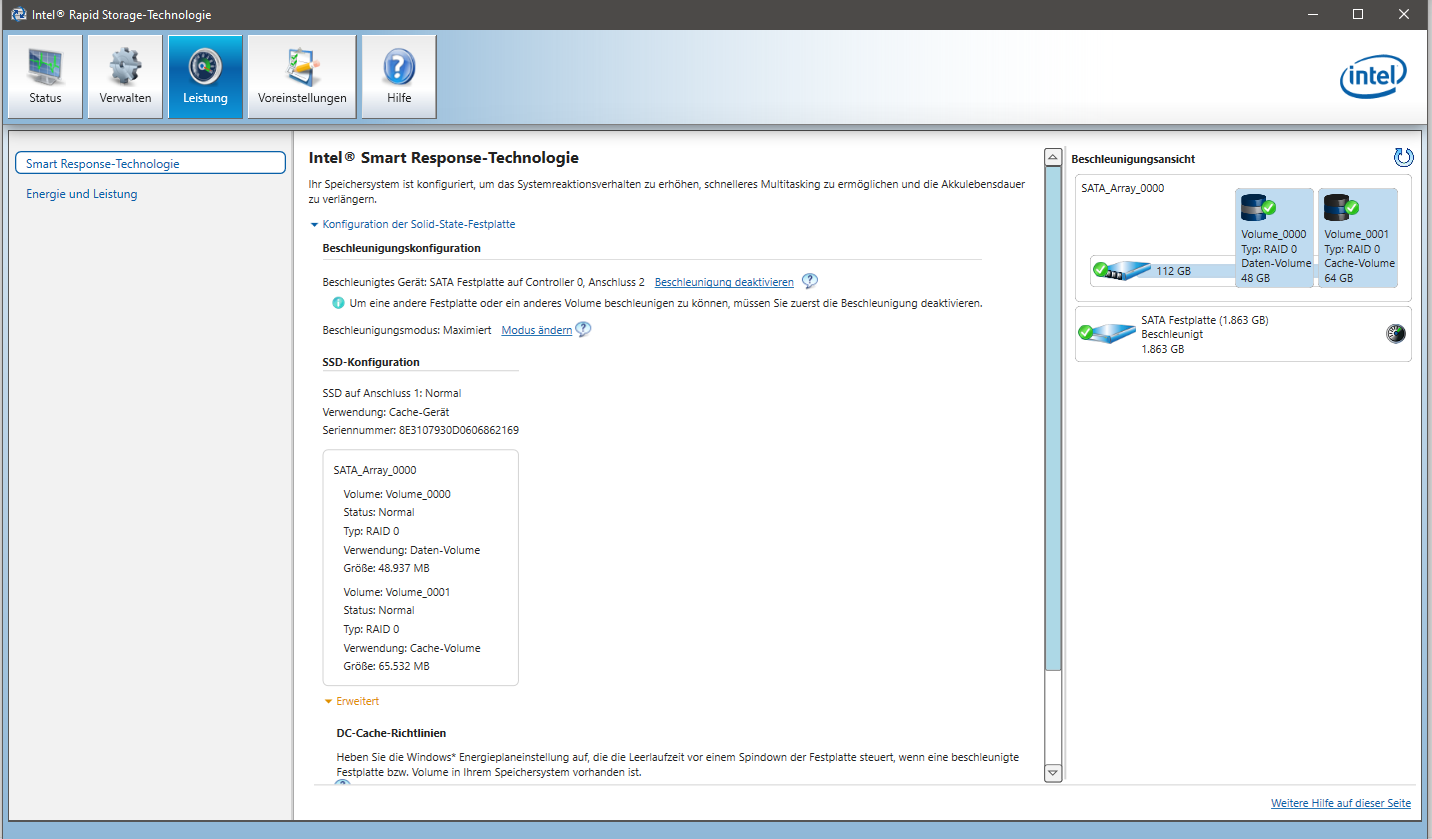Select Volume_0001 cache volume icon
Image resolution: width=1432 pixels, height=839 pixels.
[x=1341, y=206]
